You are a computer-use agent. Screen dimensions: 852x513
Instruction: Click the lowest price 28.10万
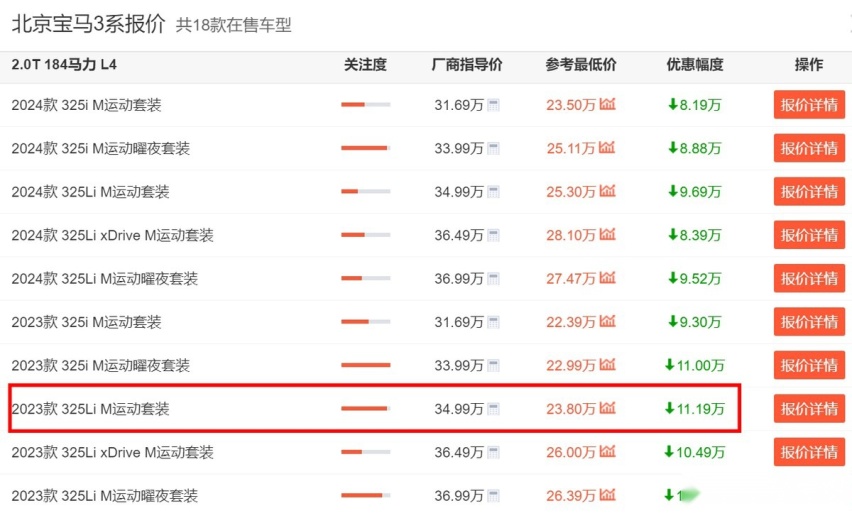click(571, 235)
